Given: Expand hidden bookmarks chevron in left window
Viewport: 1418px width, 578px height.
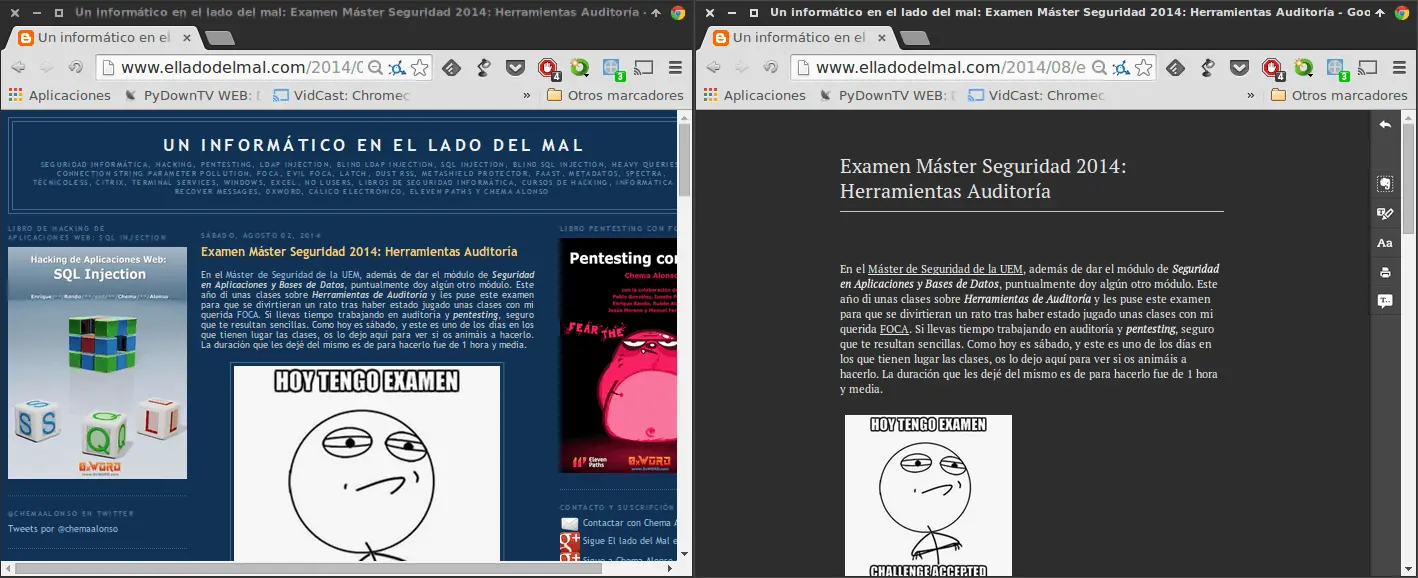Looking at the screenshot, I should point(527,95).
